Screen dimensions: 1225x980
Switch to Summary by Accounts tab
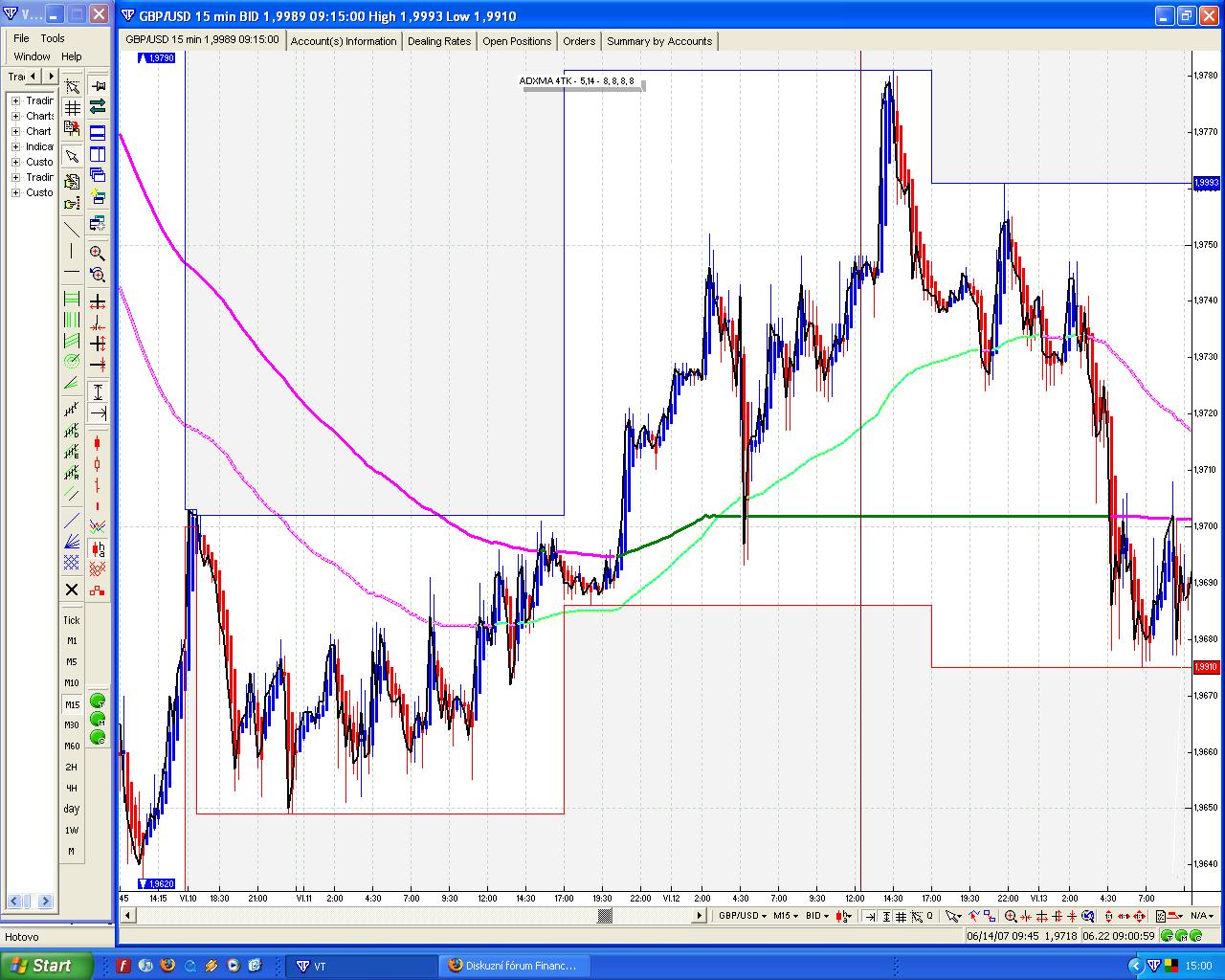(x=659, y=41)
